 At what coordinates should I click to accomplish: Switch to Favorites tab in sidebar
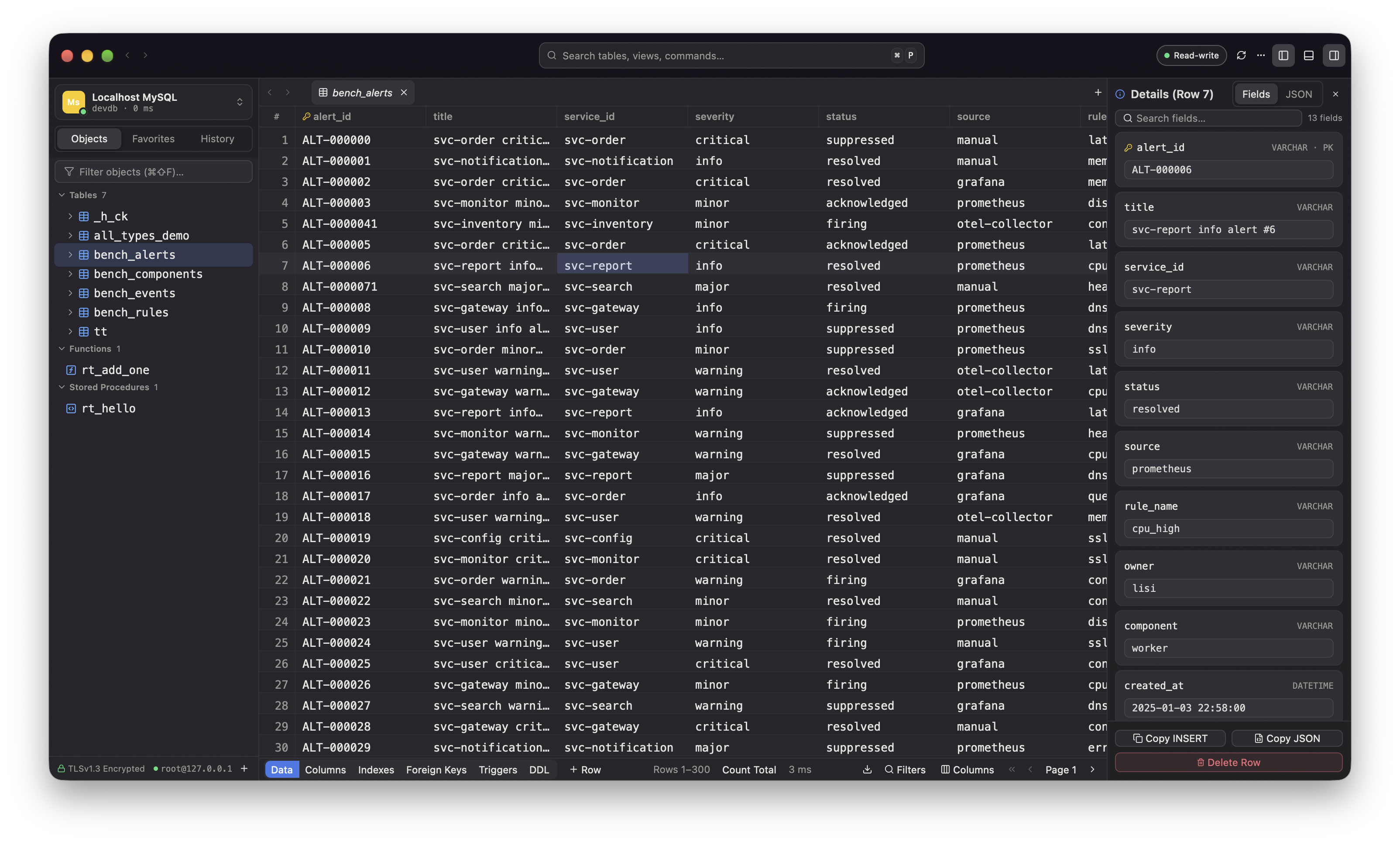(154, 139)
